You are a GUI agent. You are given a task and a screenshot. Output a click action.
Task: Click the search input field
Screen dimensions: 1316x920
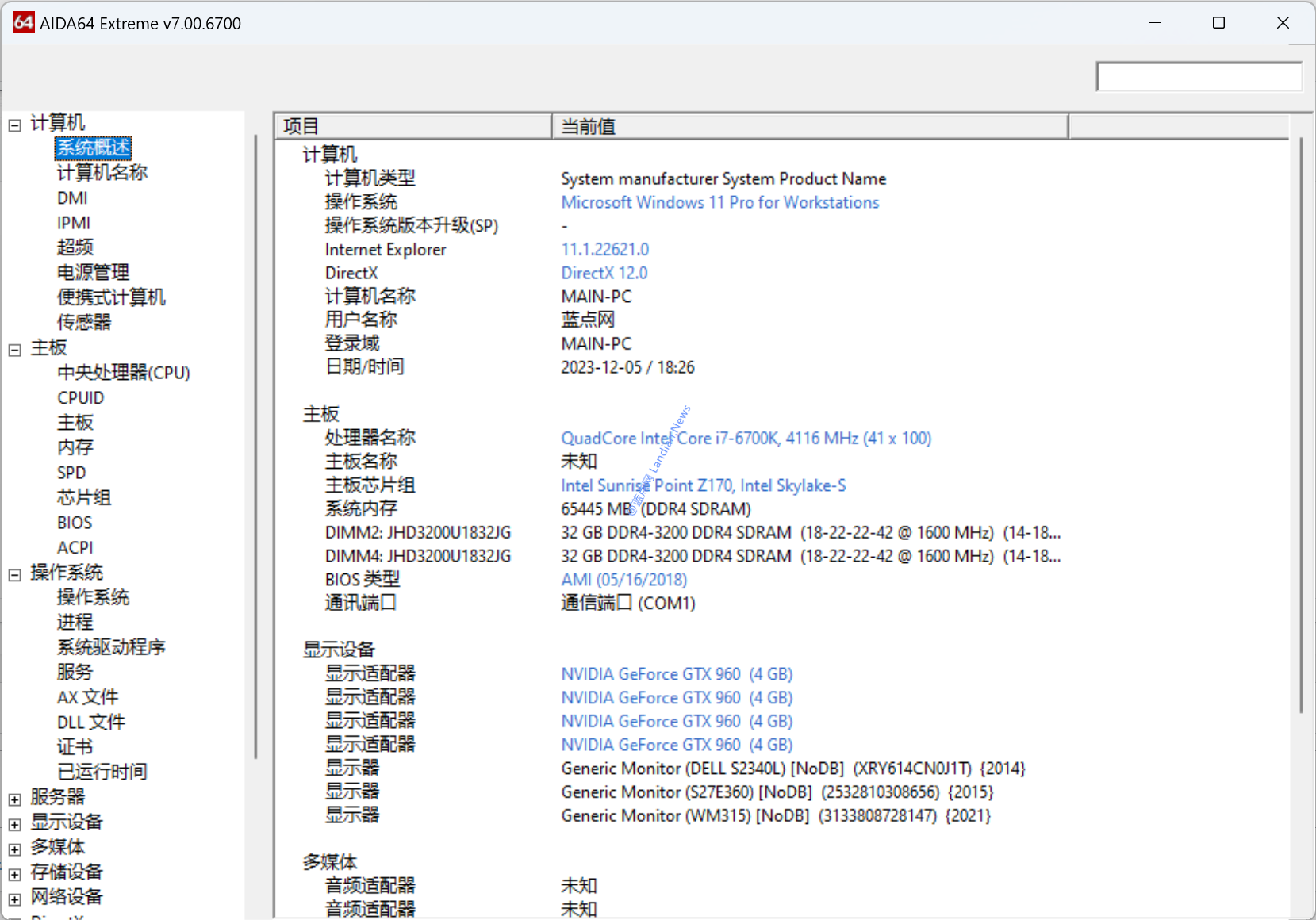coord(1198,77)
